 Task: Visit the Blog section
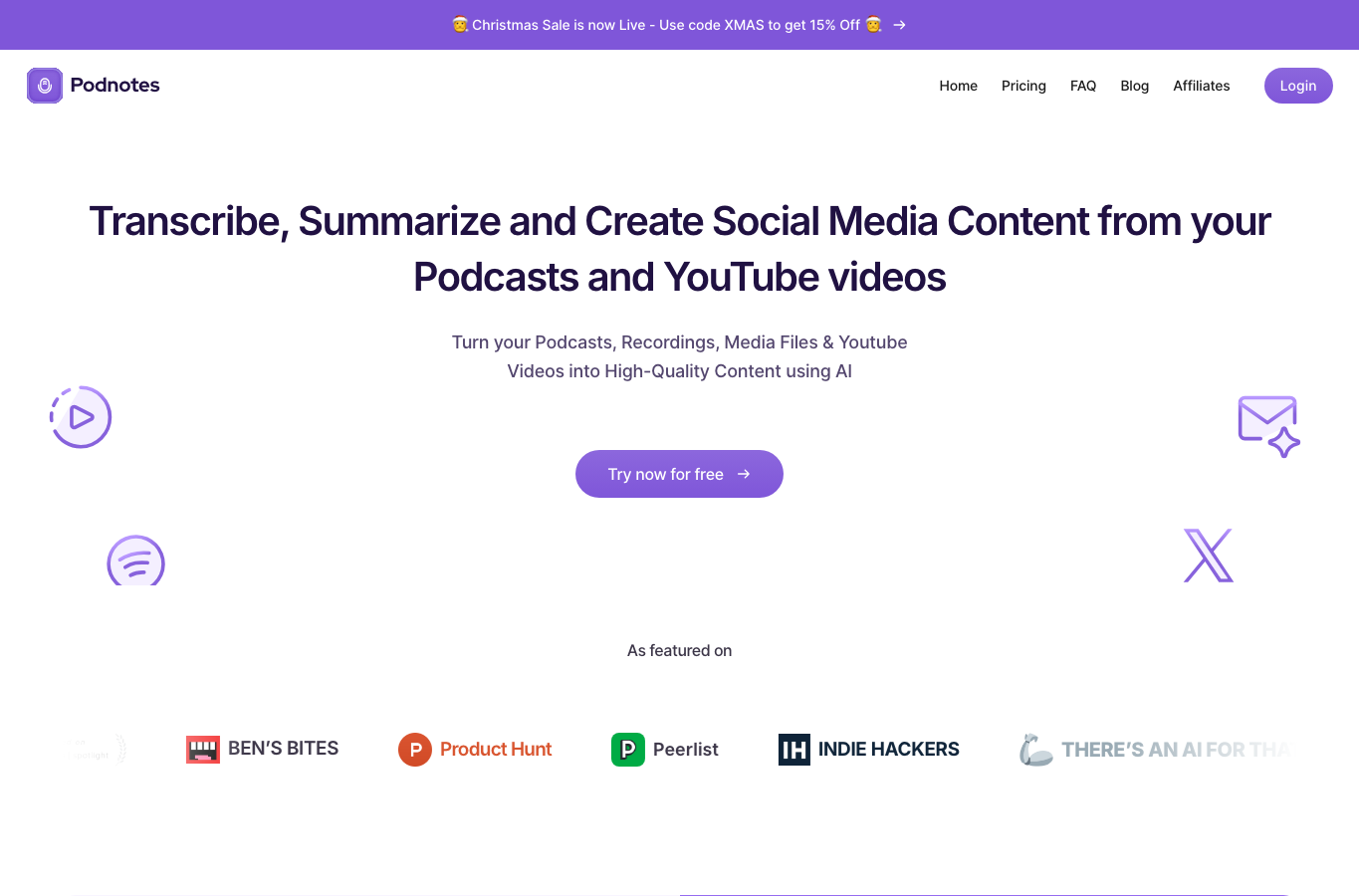1134,86
